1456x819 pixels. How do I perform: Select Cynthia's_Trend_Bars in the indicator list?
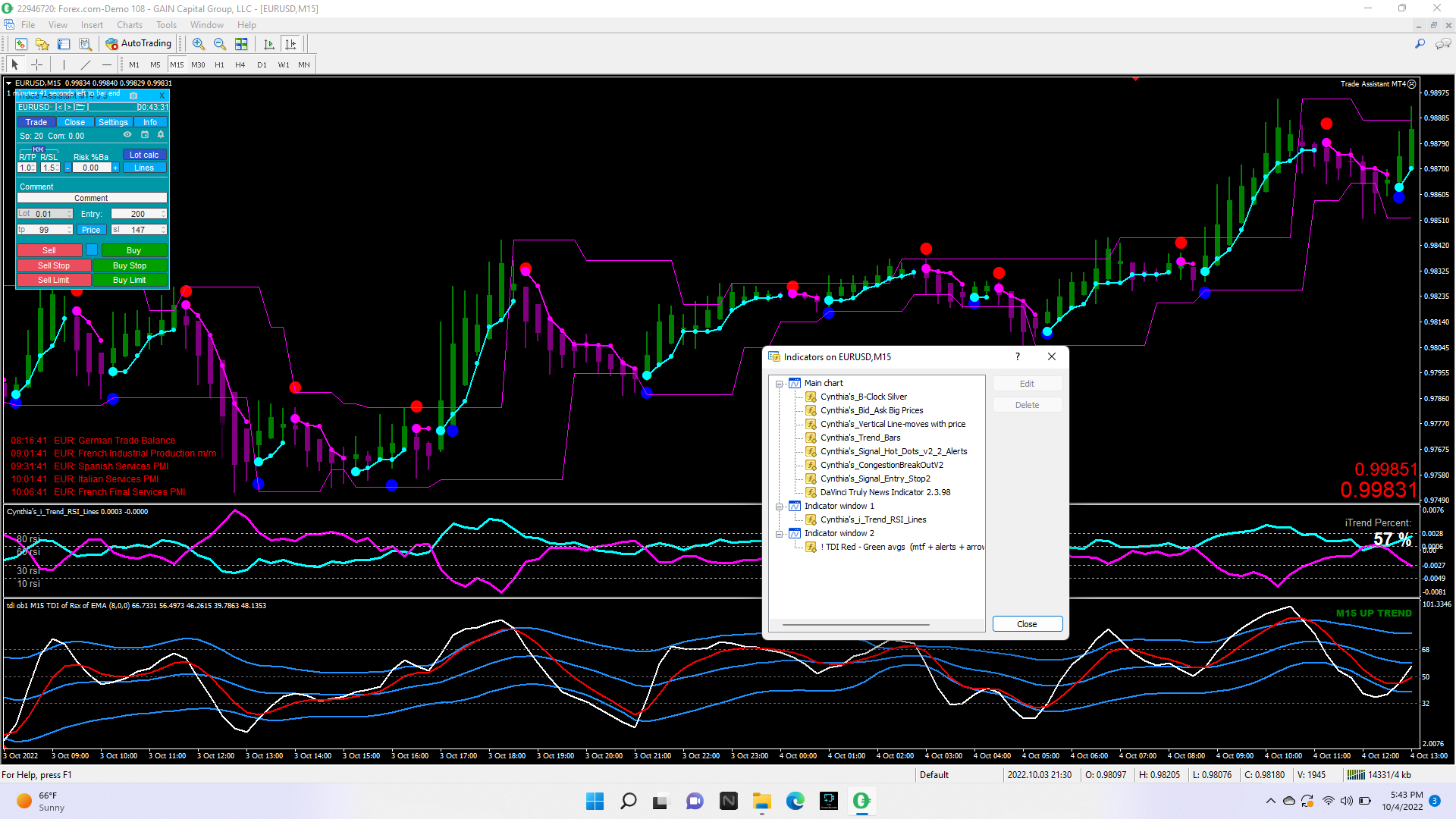[x=860, y=438]
